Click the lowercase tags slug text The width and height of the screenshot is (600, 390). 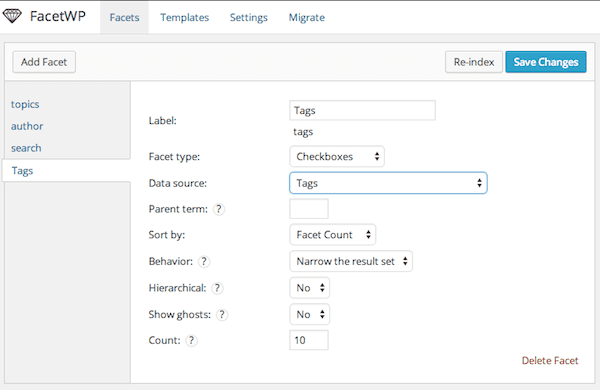click(x=303, y=132)
